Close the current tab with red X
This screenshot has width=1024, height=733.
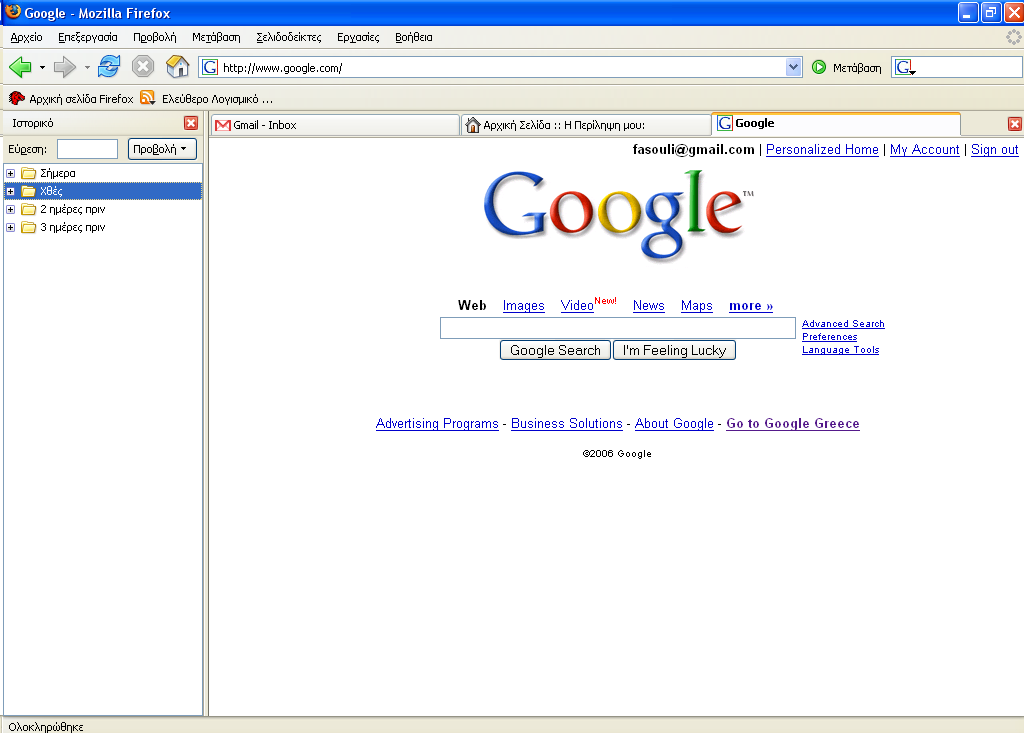1014,124
